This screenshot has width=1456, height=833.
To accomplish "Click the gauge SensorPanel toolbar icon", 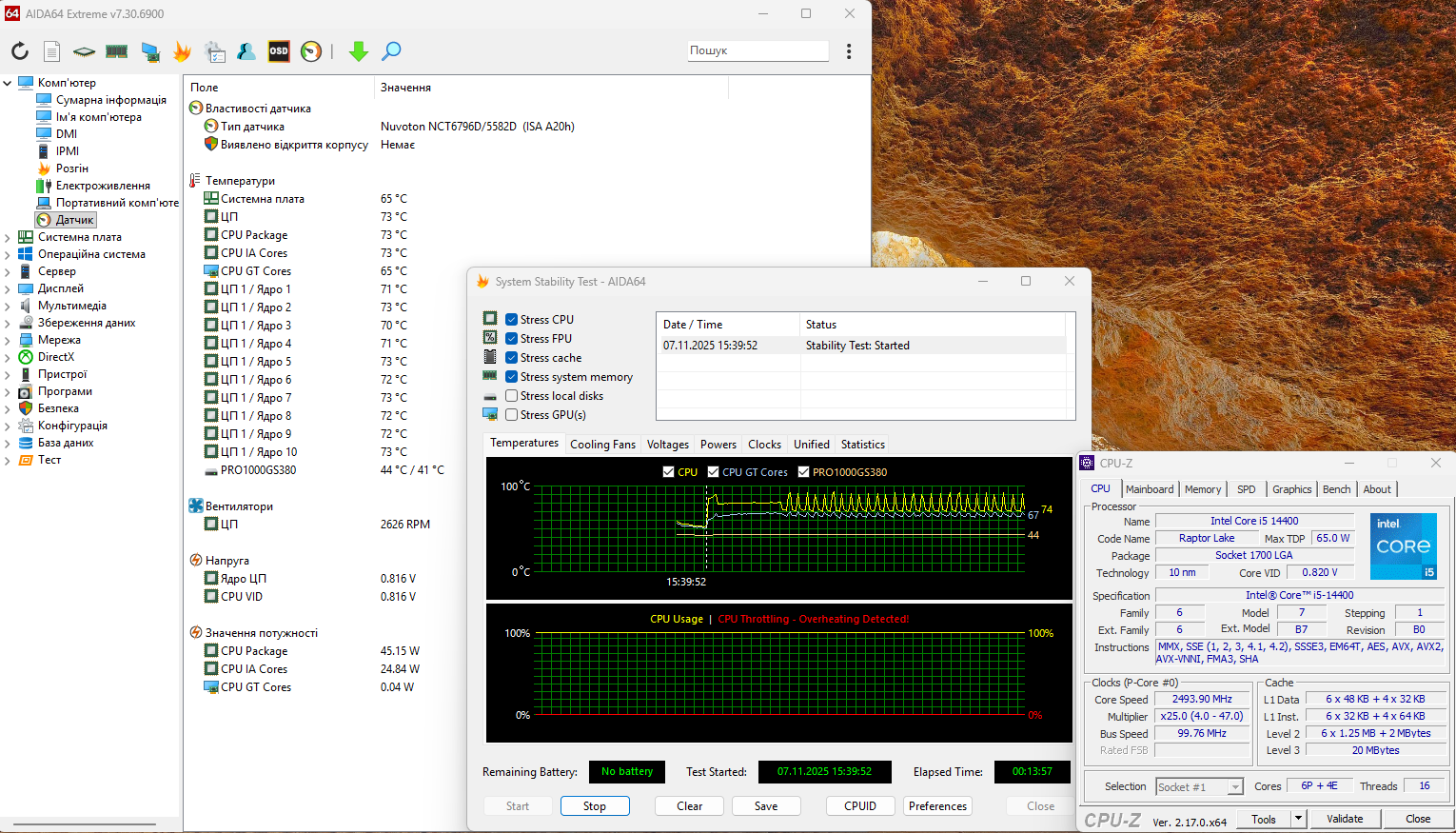I will (x=311, y=51).
